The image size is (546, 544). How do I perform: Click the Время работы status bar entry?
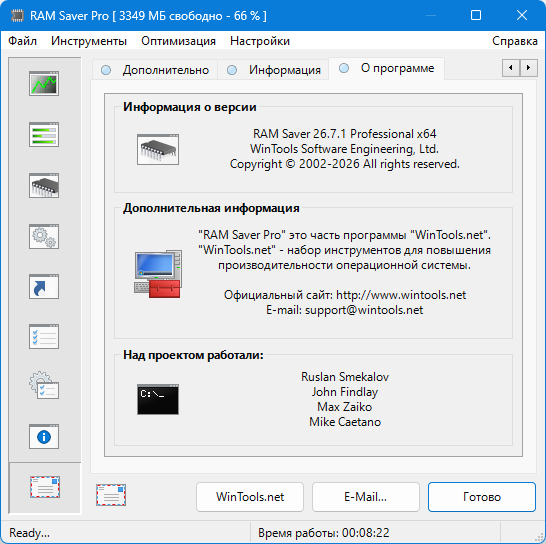pos(323,533)
